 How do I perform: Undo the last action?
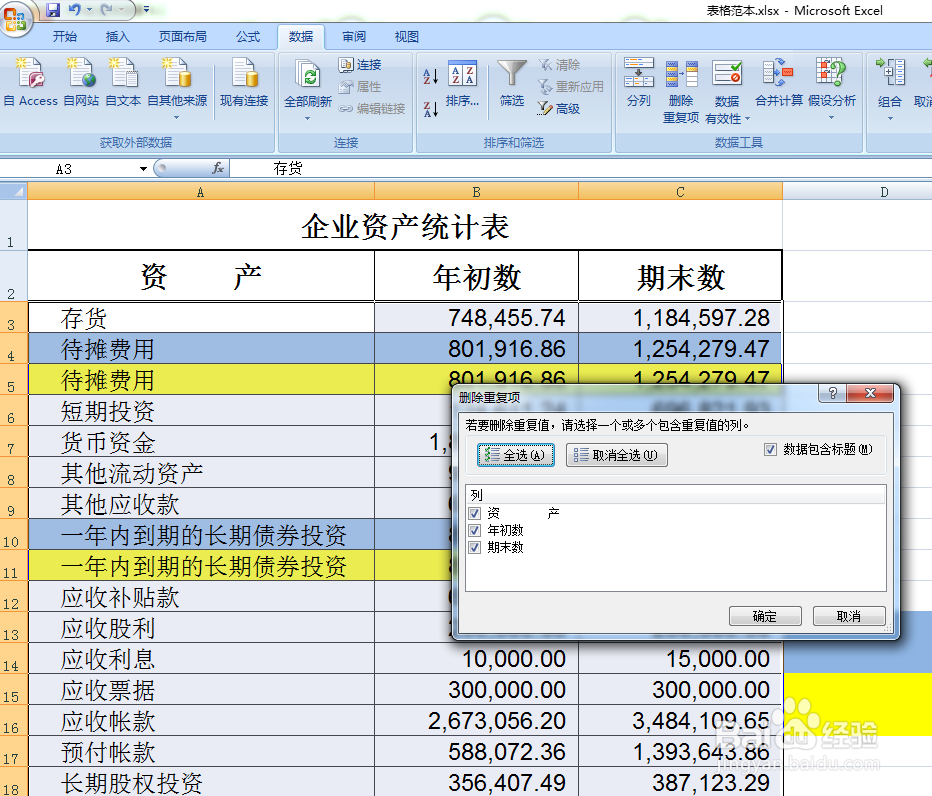click(x=74, y=10)
